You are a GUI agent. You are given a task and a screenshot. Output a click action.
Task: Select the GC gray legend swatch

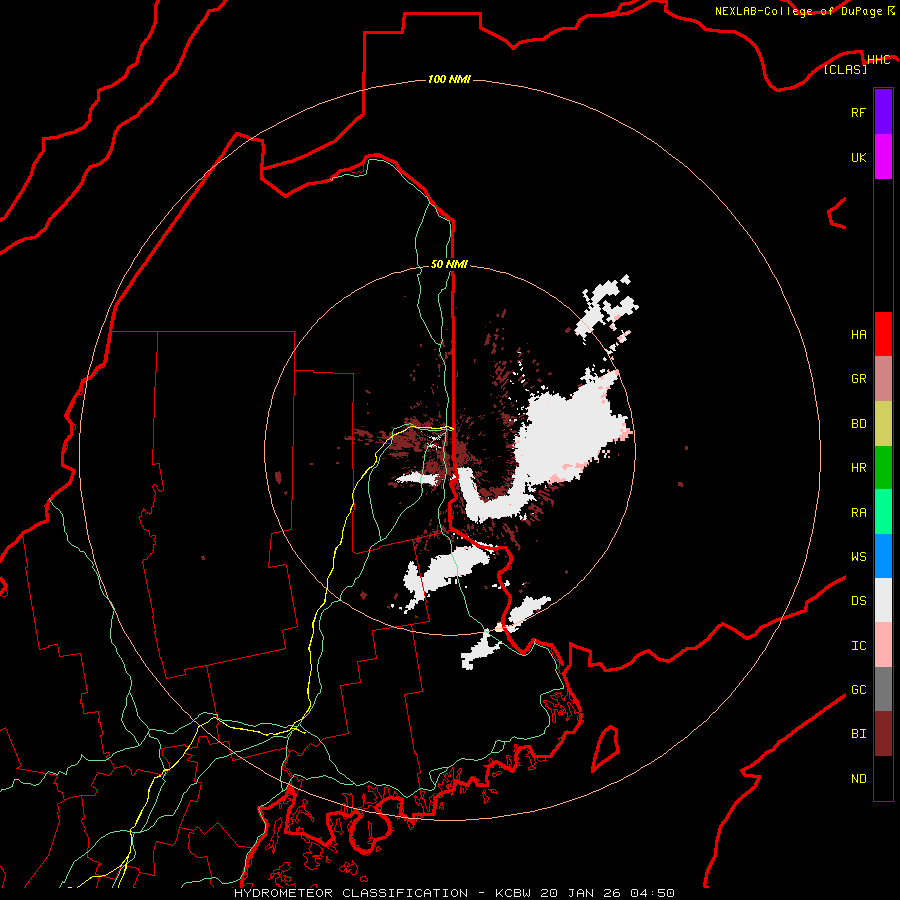pos(883,689)
